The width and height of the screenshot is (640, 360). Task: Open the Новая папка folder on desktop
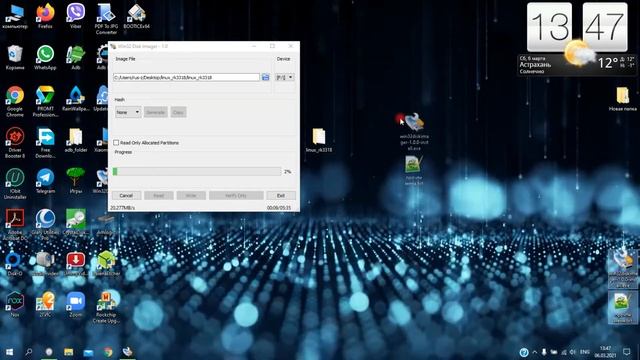click(x=622, y=99)
